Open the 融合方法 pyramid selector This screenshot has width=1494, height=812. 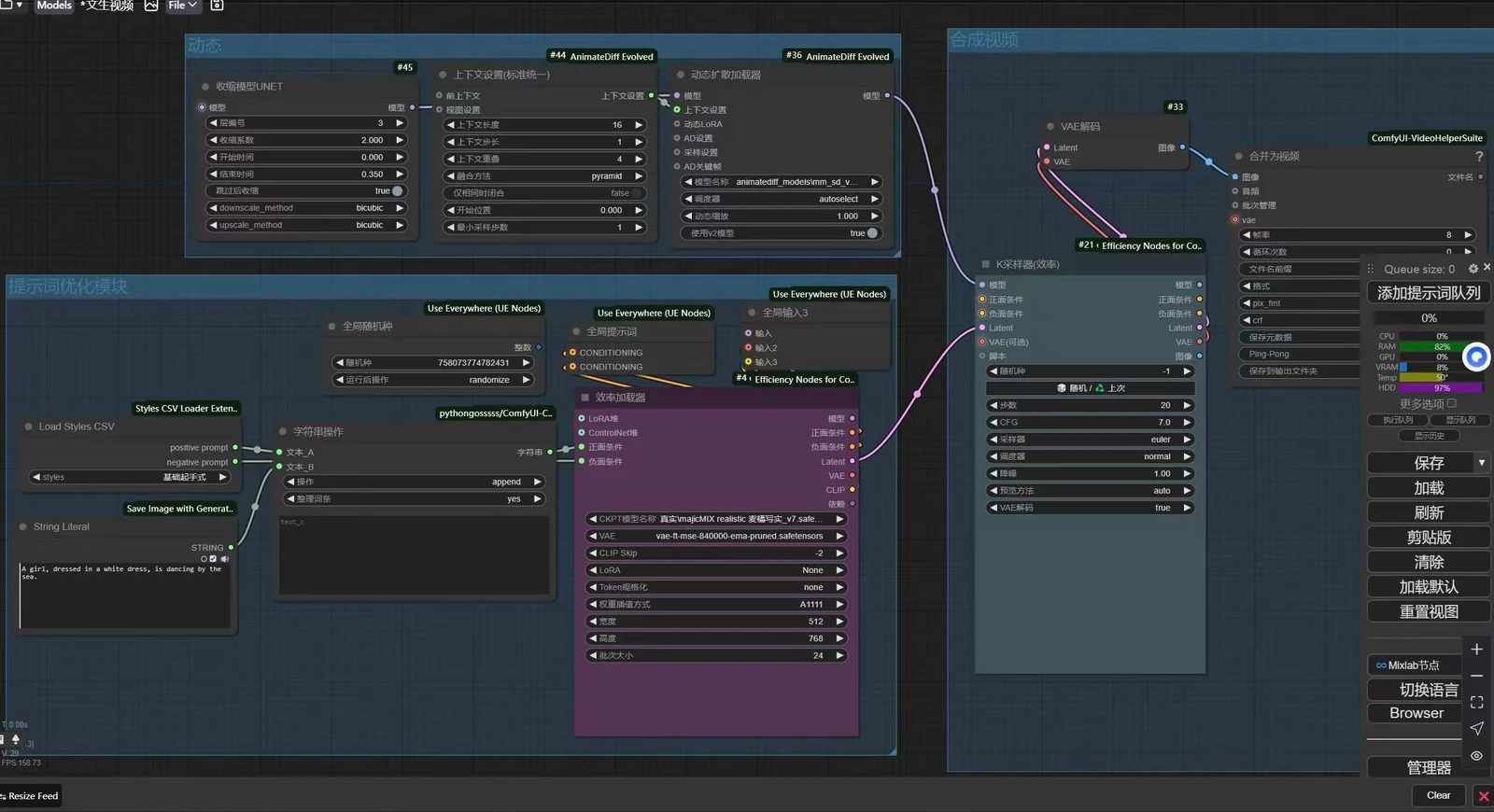[545, 176]
